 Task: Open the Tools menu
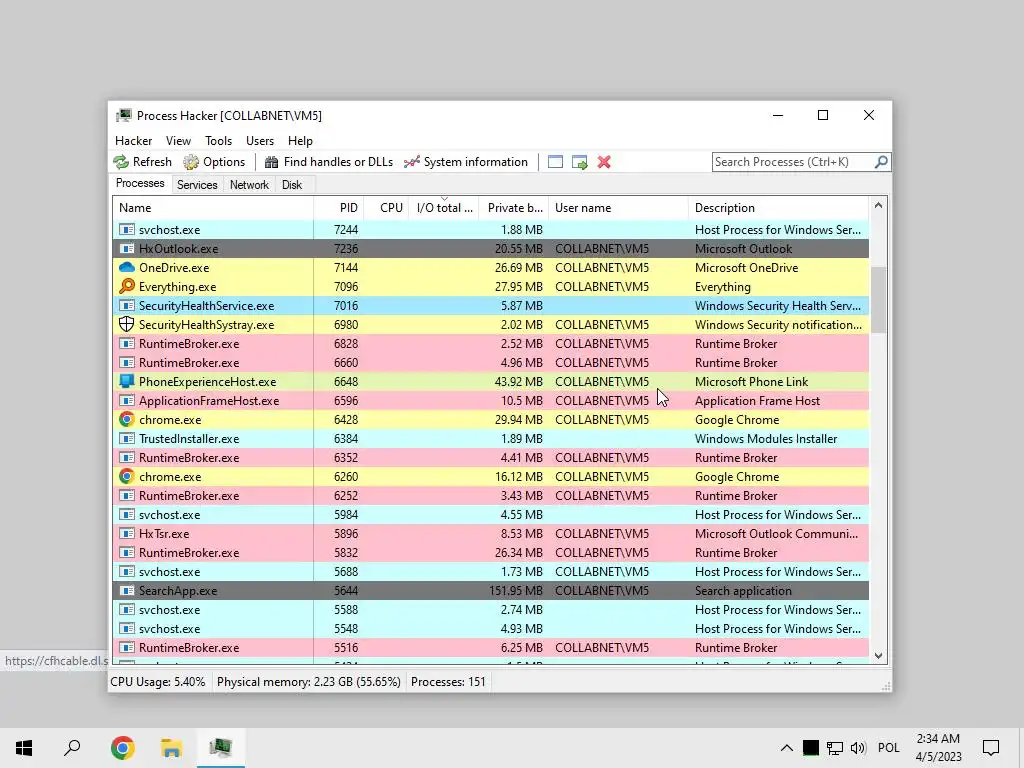[x=218, y=141]
